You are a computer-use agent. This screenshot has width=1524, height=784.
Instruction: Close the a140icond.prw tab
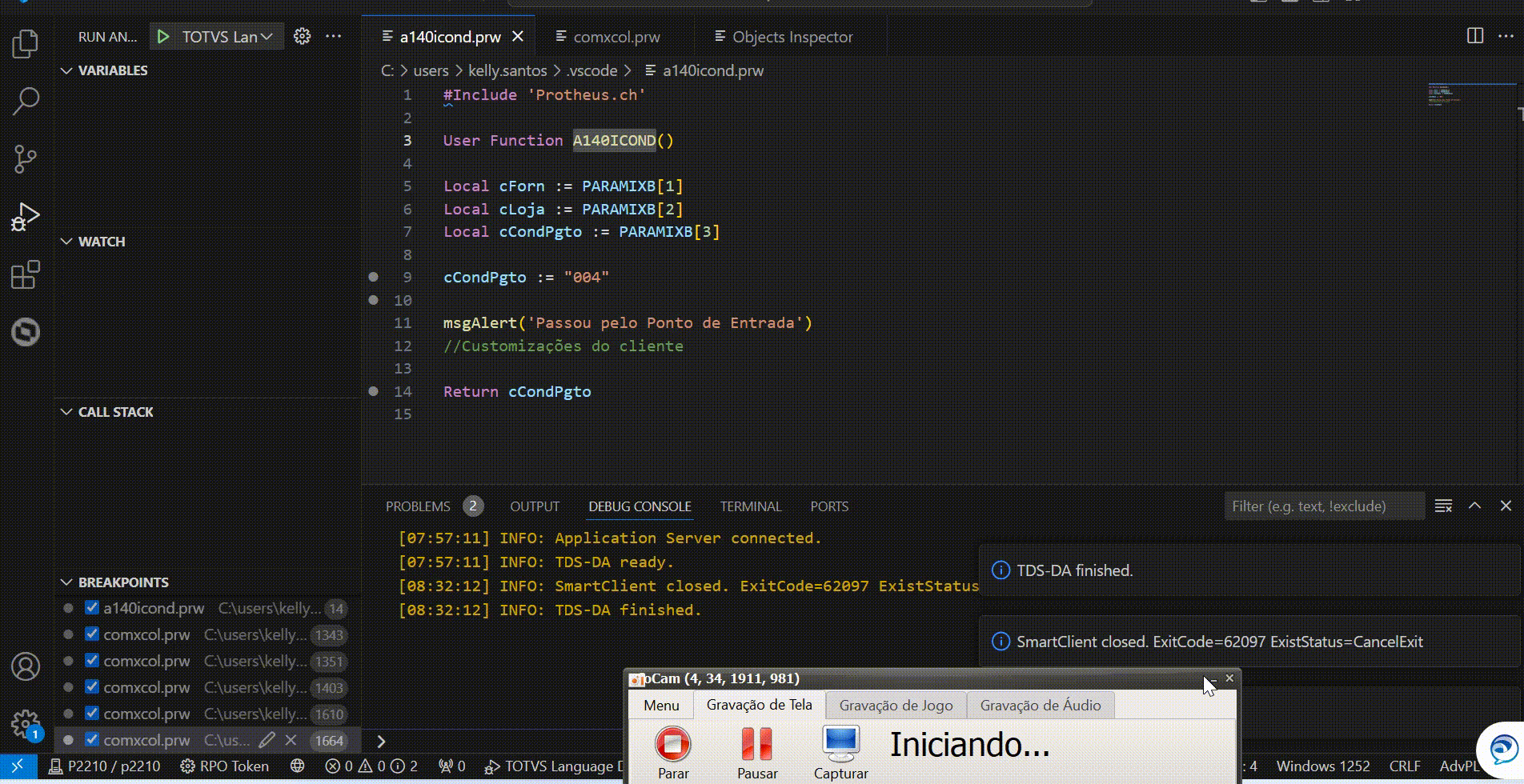(518, 37)
